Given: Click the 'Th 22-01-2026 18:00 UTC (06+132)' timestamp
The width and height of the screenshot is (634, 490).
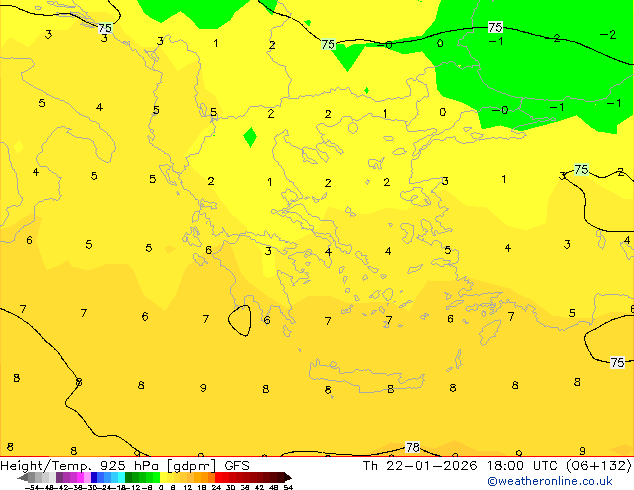Looking at the screenshot, I should 497,466.
